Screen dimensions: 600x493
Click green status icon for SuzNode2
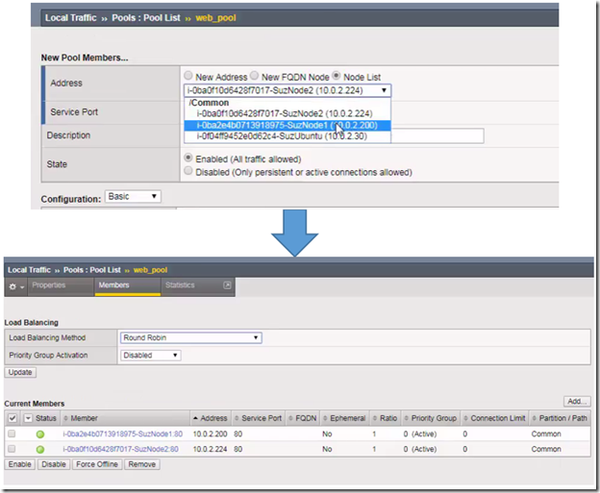click(42, 449)
